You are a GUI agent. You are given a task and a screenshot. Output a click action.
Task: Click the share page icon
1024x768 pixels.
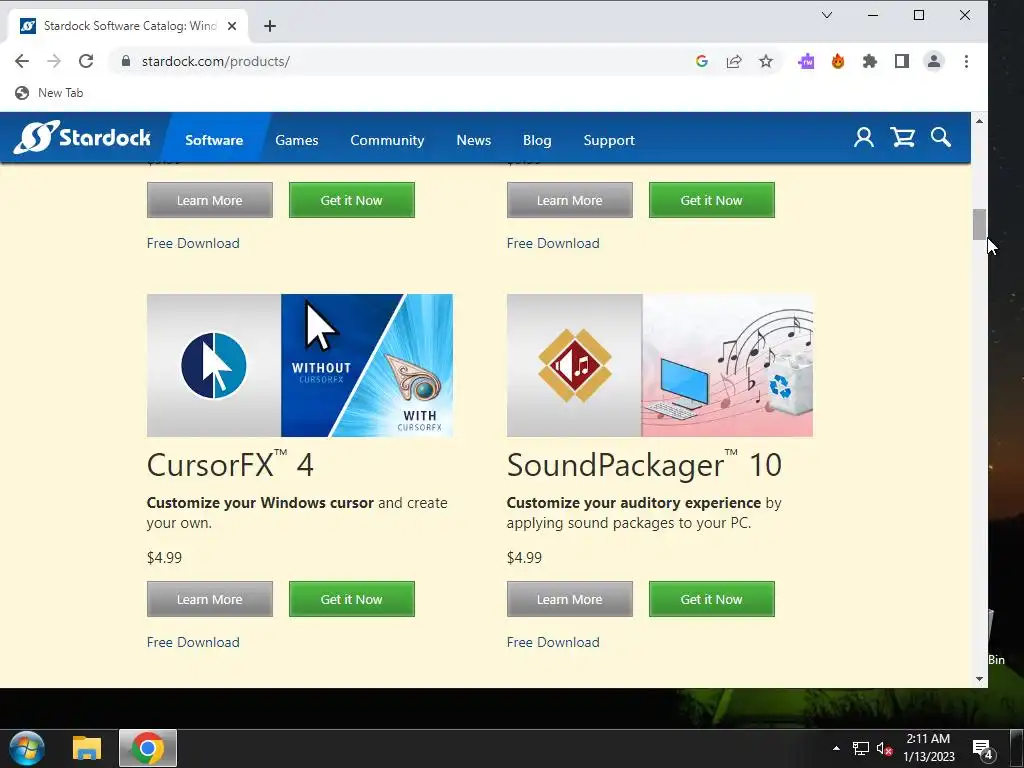(x=734, y=61)
